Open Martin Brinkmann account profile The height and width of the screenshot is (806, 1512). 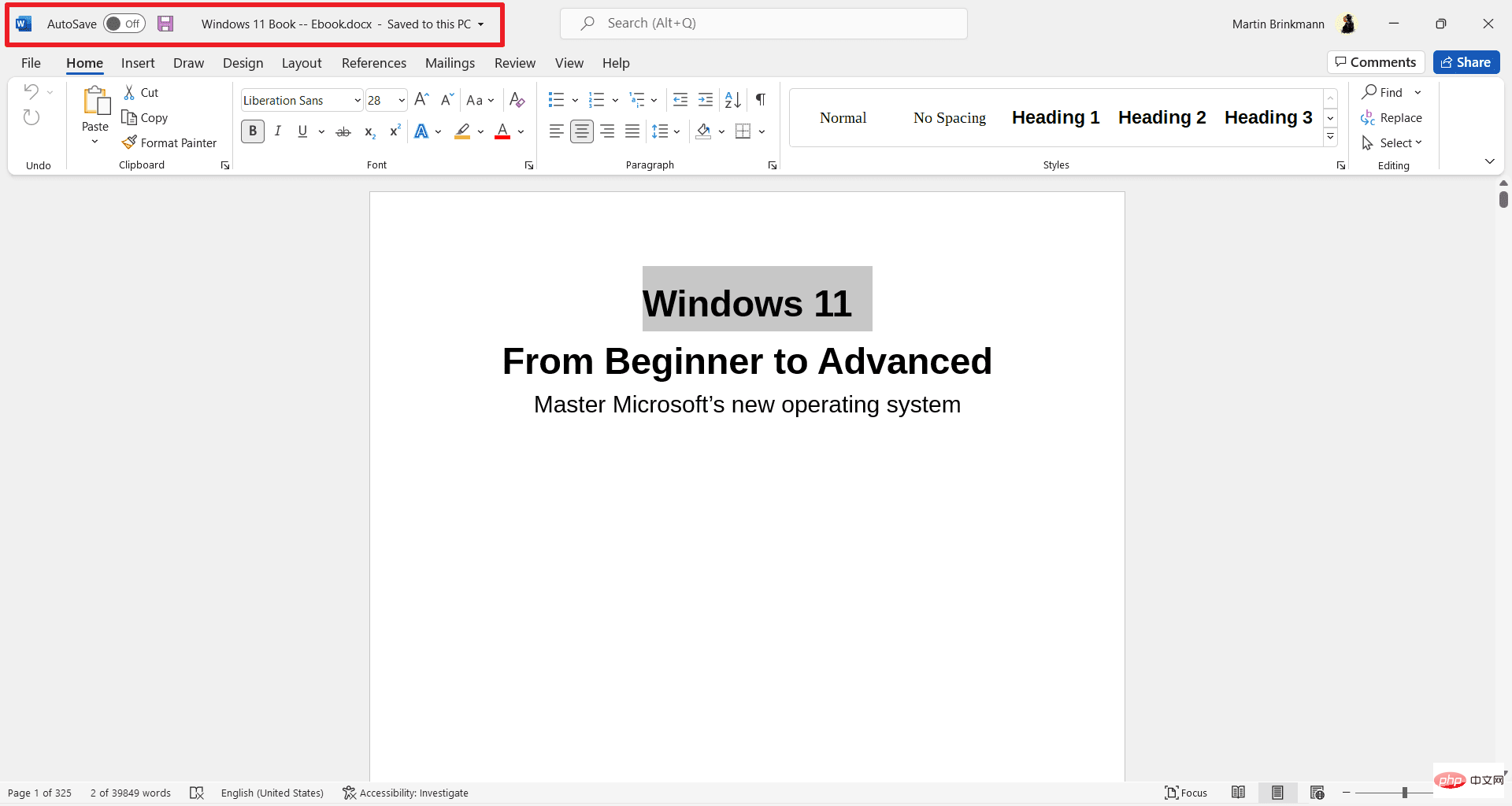[x=1295, y=24]
